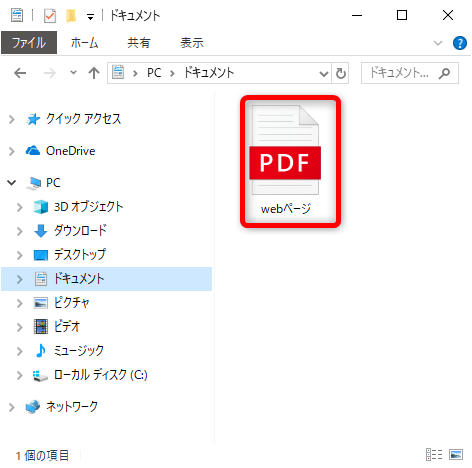Expand the クイック アクセス tree node
The width and height of the screenshot is (472, 468).
click(12, 119)
